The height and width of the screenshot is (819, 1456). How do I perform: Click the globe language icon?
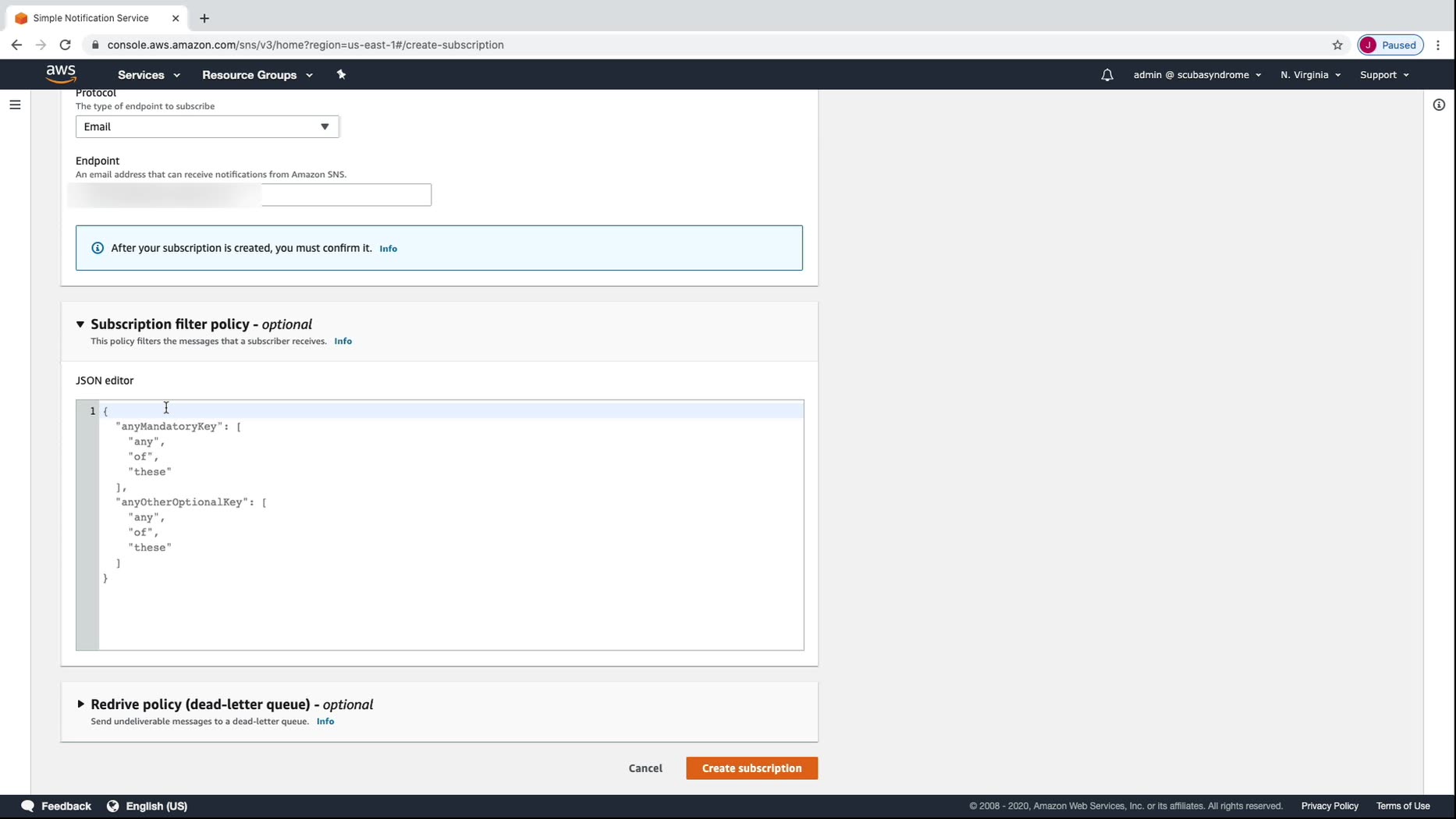[x=113, y=806]
